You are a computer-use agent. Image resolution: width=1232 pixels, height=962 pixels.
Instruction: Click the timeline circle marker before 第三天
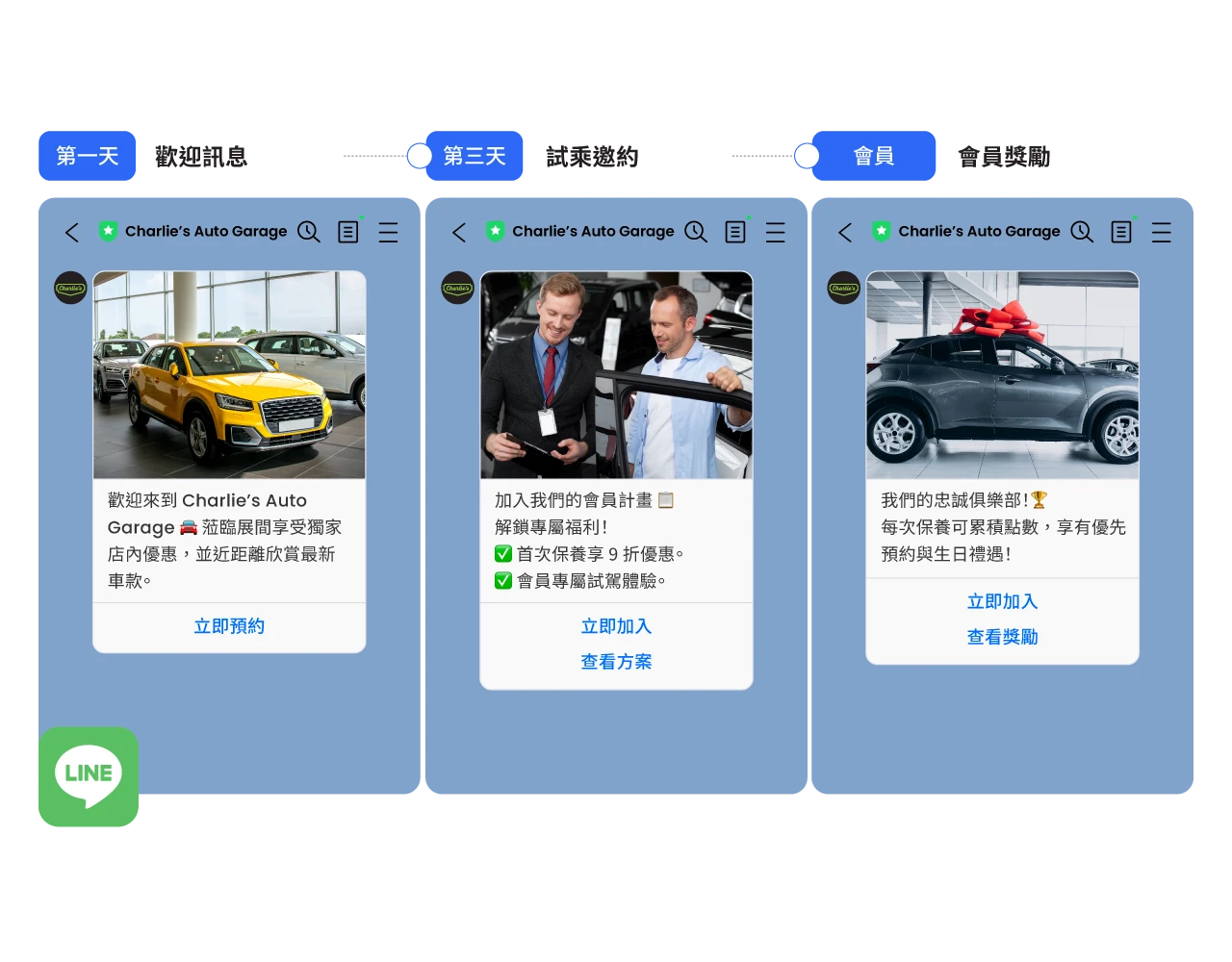[x=420, y=156]
